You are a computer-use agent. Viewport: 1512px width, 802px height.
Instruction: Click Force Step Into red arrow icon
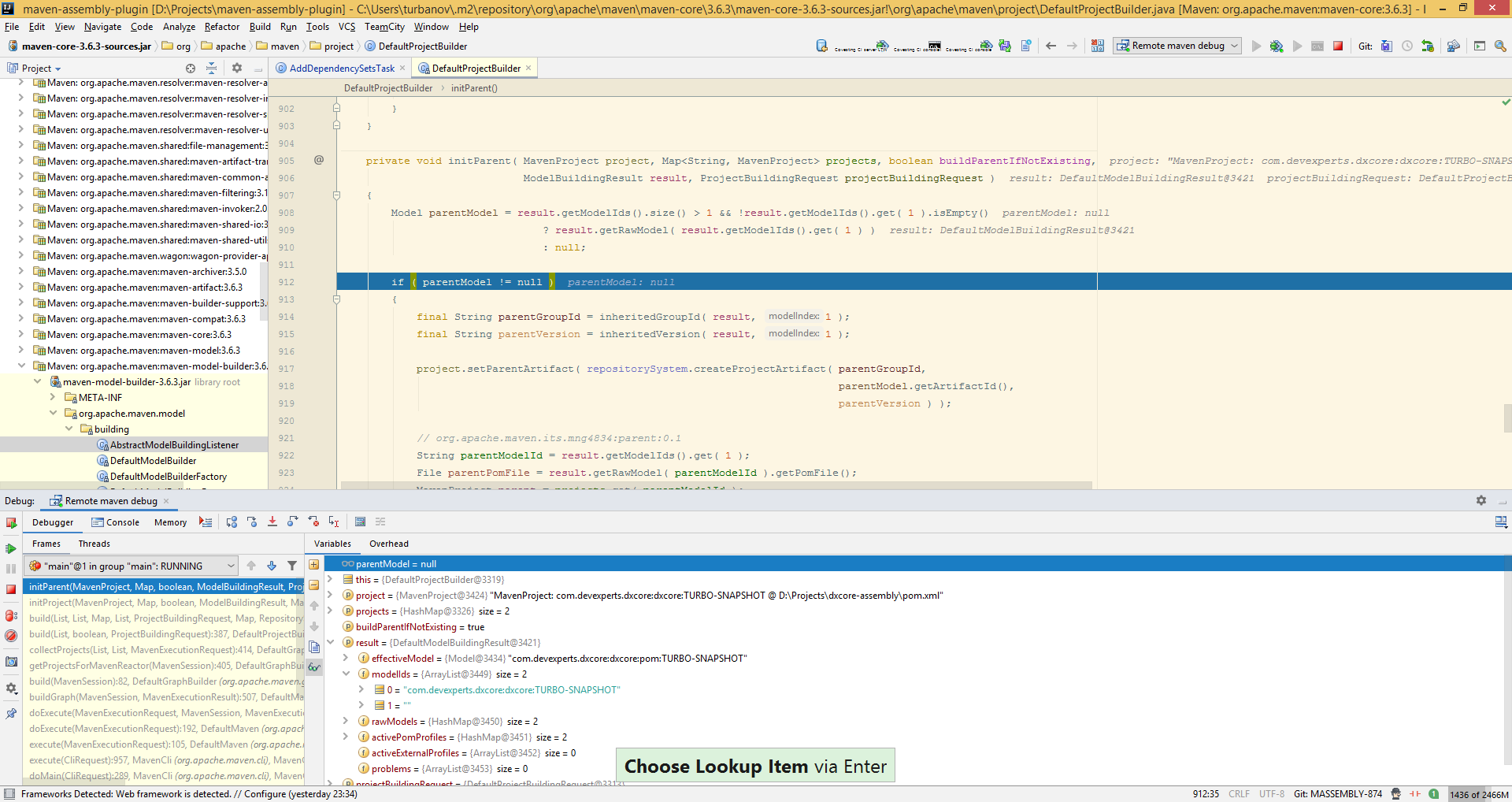pos(272,522)
